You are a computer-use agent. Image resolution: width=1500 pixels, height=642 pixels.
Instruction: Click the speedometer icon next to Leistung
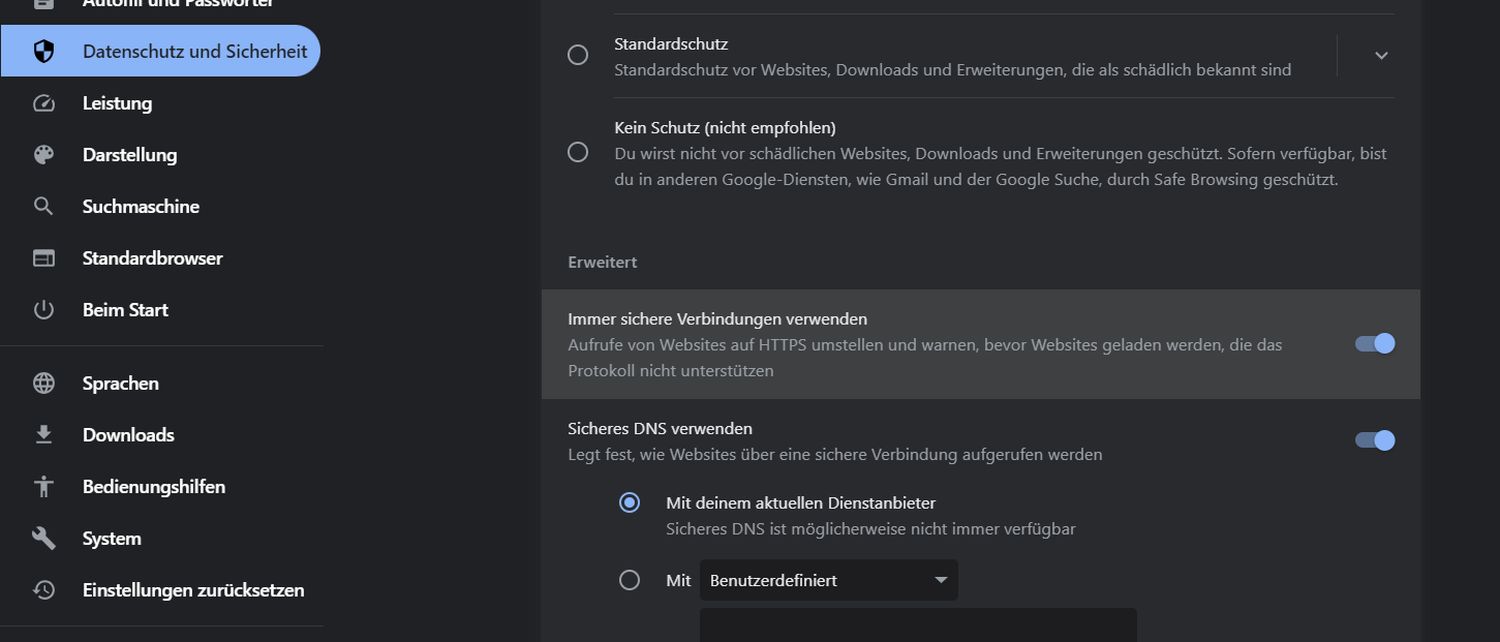coord(44,103)
